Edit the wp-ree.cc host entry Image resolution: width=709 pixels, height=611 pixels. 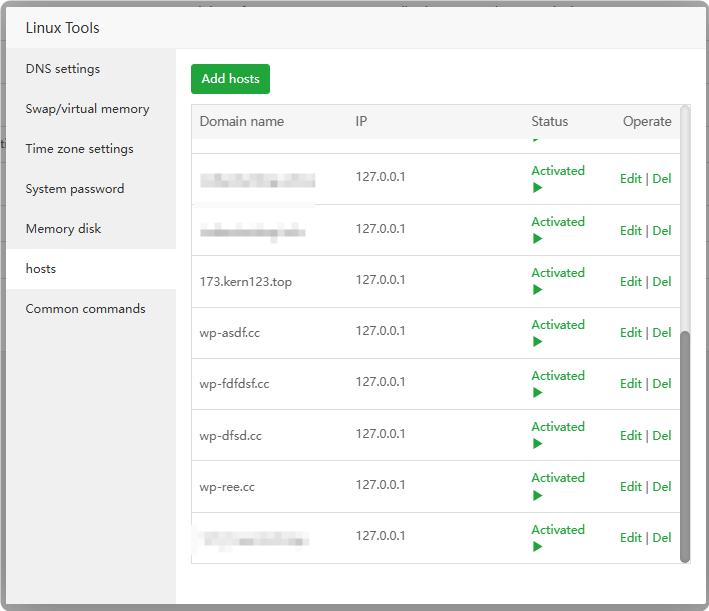coord(630,487)
